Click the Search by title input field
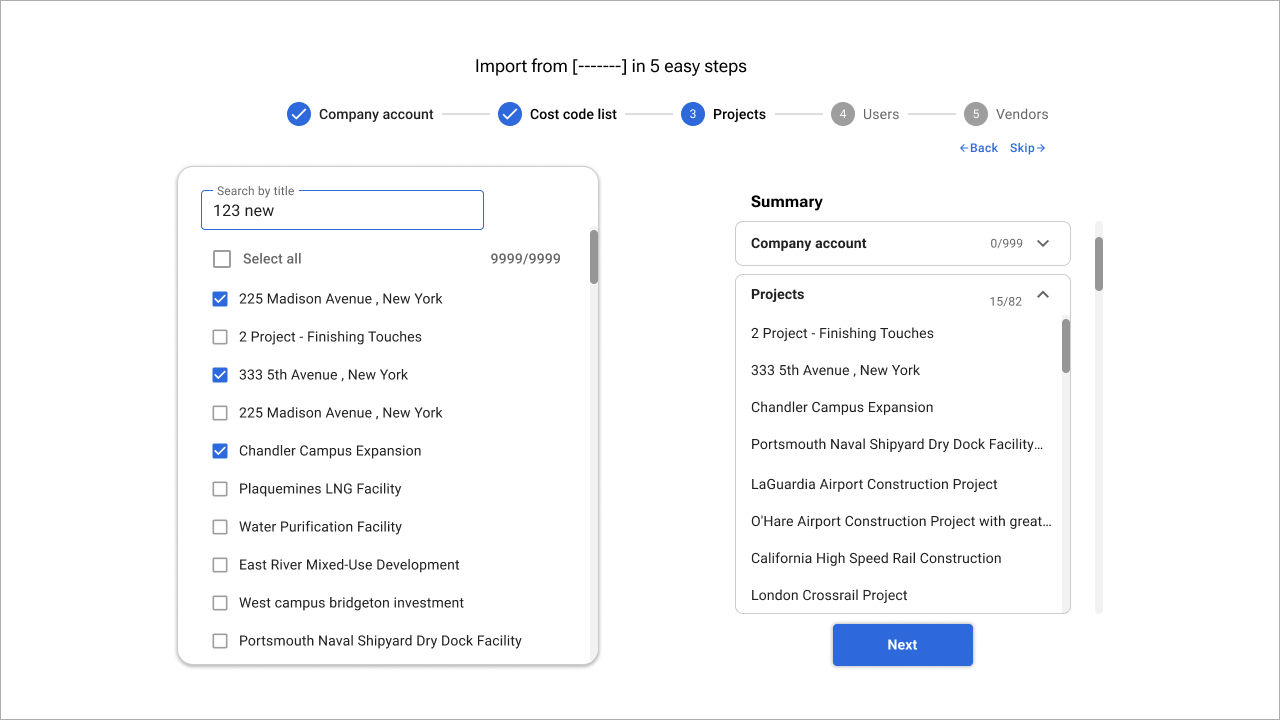Viewport: 1280px width, 720px height. coord(342,211)
